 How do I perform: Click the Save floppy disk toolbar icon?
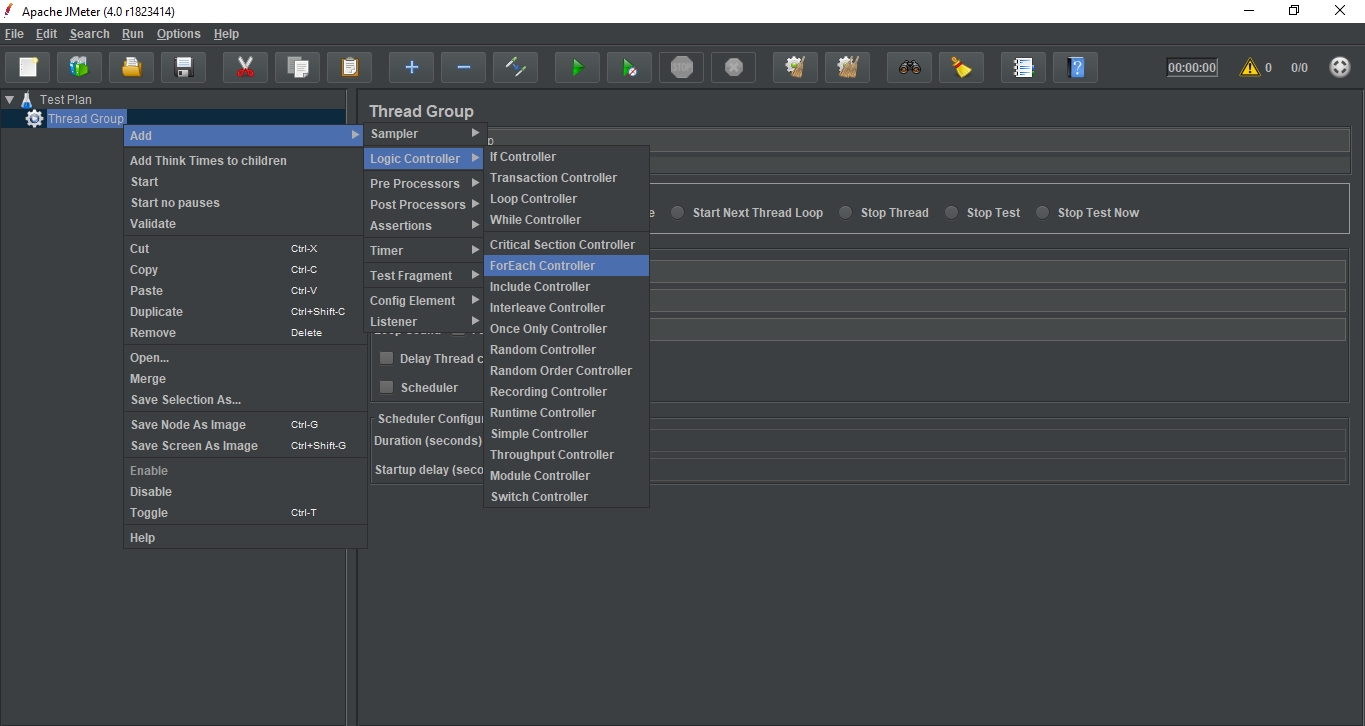183,68
